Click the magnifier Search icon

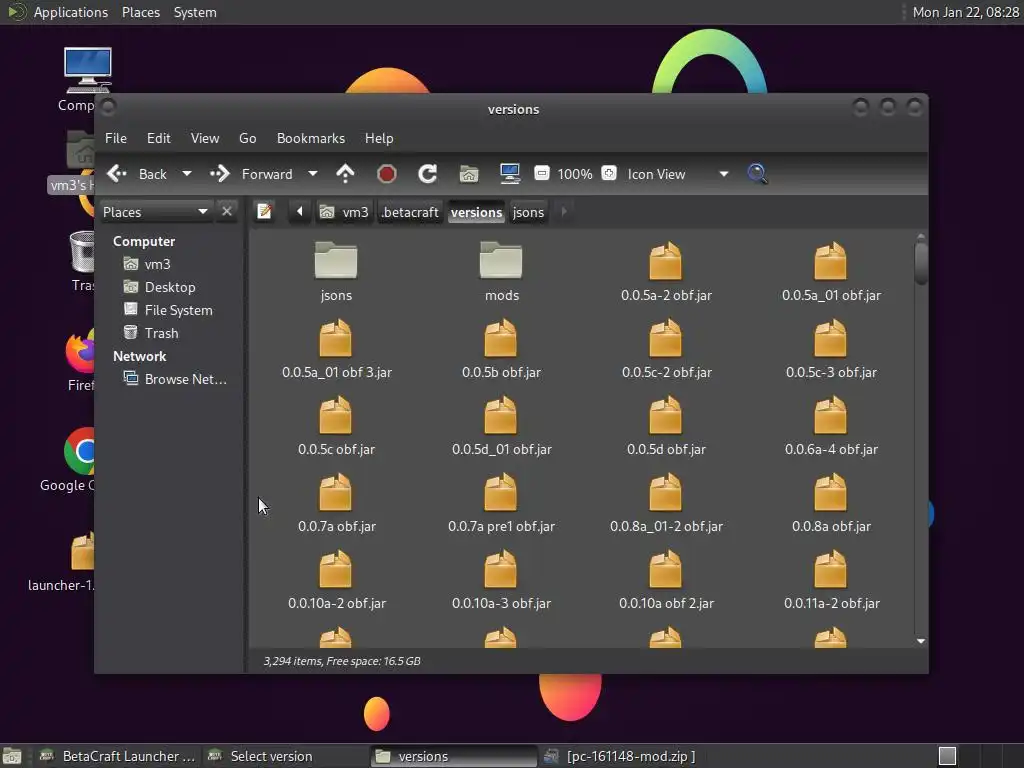point(757,174)
